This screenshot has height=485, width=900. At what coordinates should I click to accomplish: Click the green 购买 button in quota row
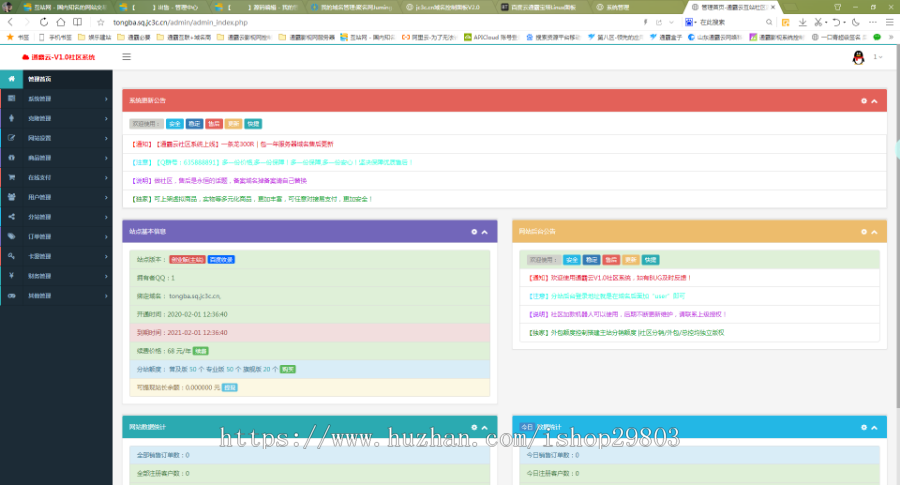pos(288,369)
